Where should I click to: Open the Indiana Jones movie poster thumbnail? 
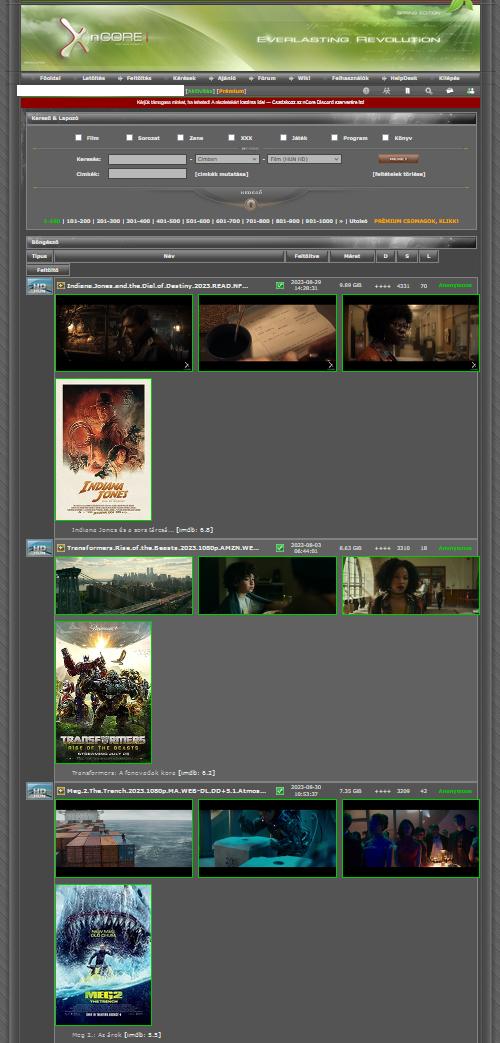click(103, 450)
